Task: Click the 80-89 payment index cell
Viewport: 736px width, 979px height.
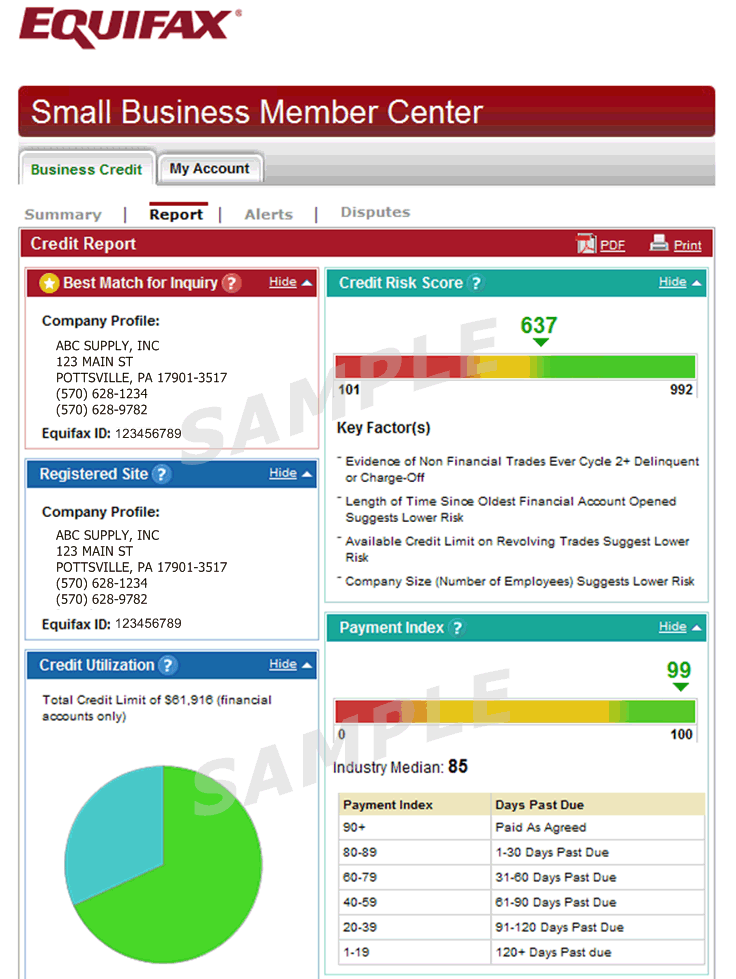Action: pyautogui.click(x=415, y=852)
